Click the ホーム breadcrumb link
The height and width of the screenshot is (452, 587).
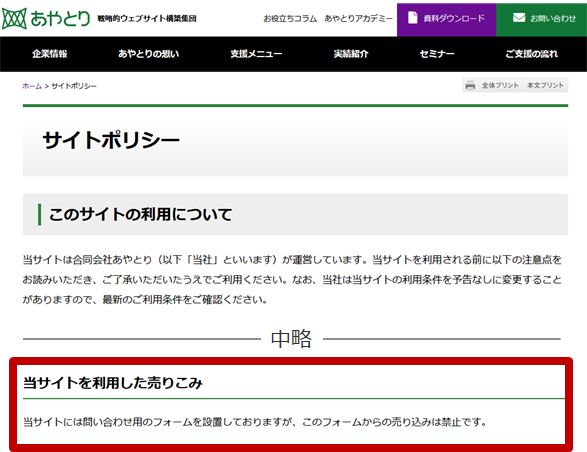32,86
